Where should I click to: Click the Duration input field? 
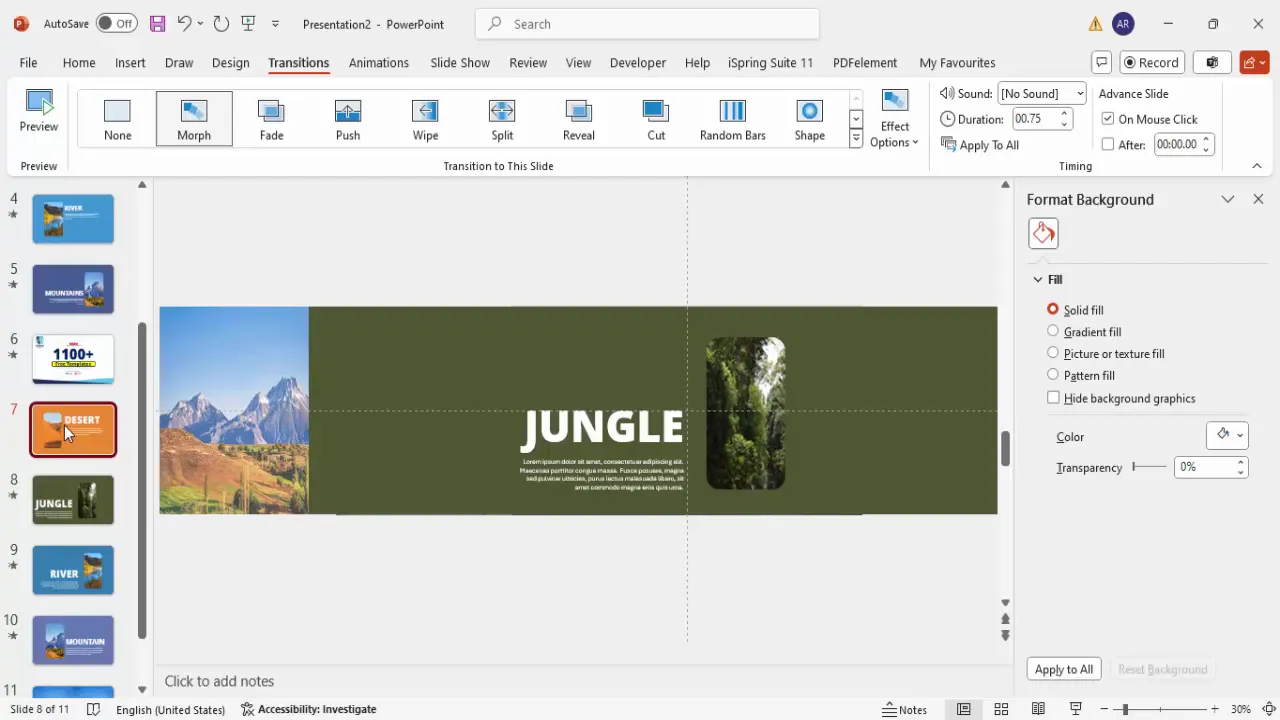click(1035, 119)
